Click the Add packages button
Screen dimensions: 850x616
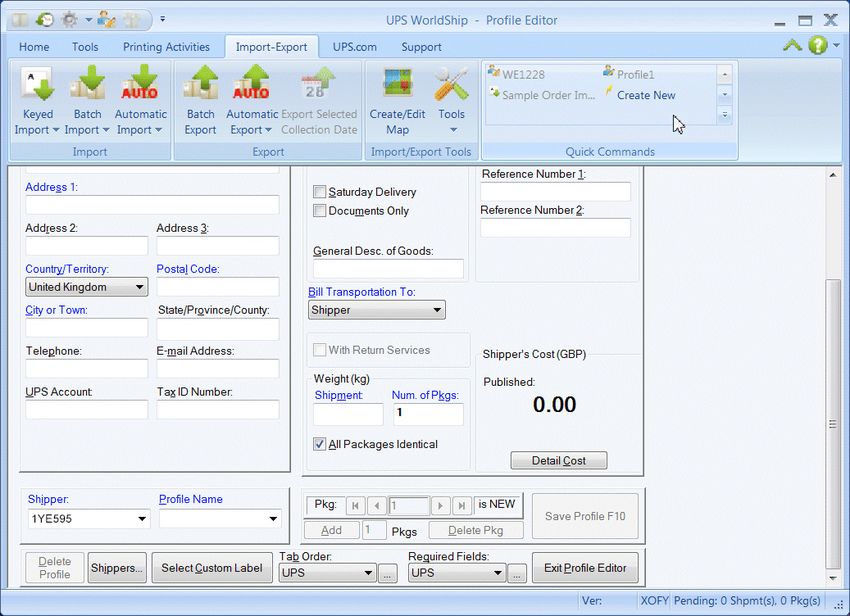(x=331, y=530)
